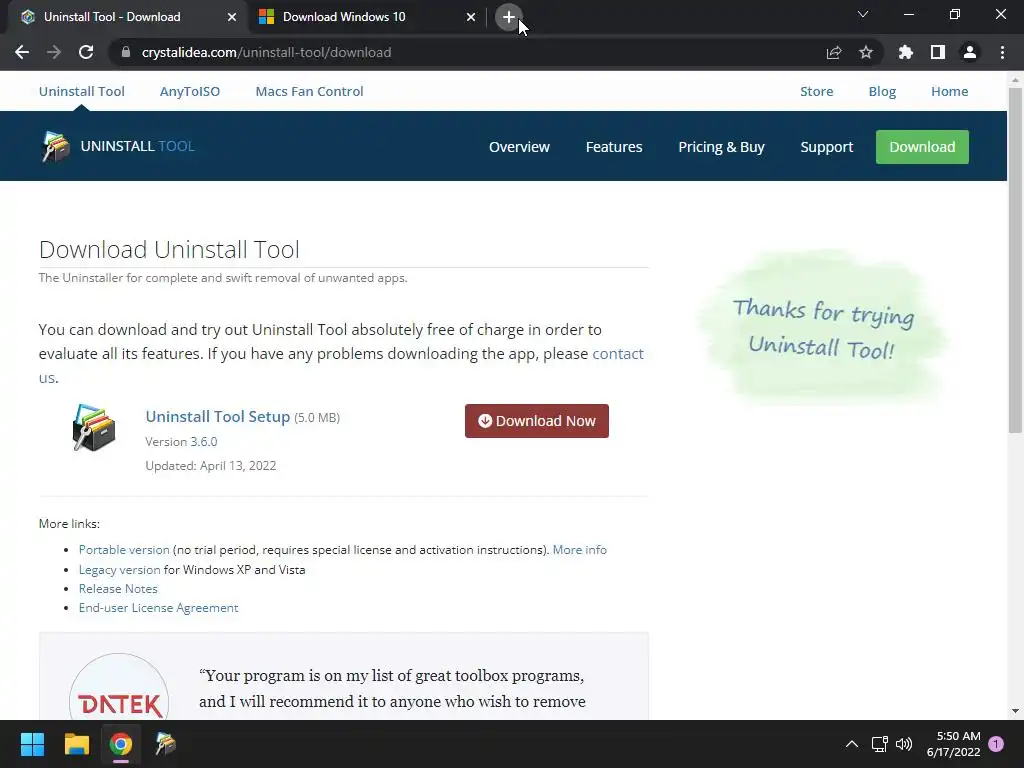Open Macs Fan Control product link
Screen dimensions: 1024x768
click(310, 91)
